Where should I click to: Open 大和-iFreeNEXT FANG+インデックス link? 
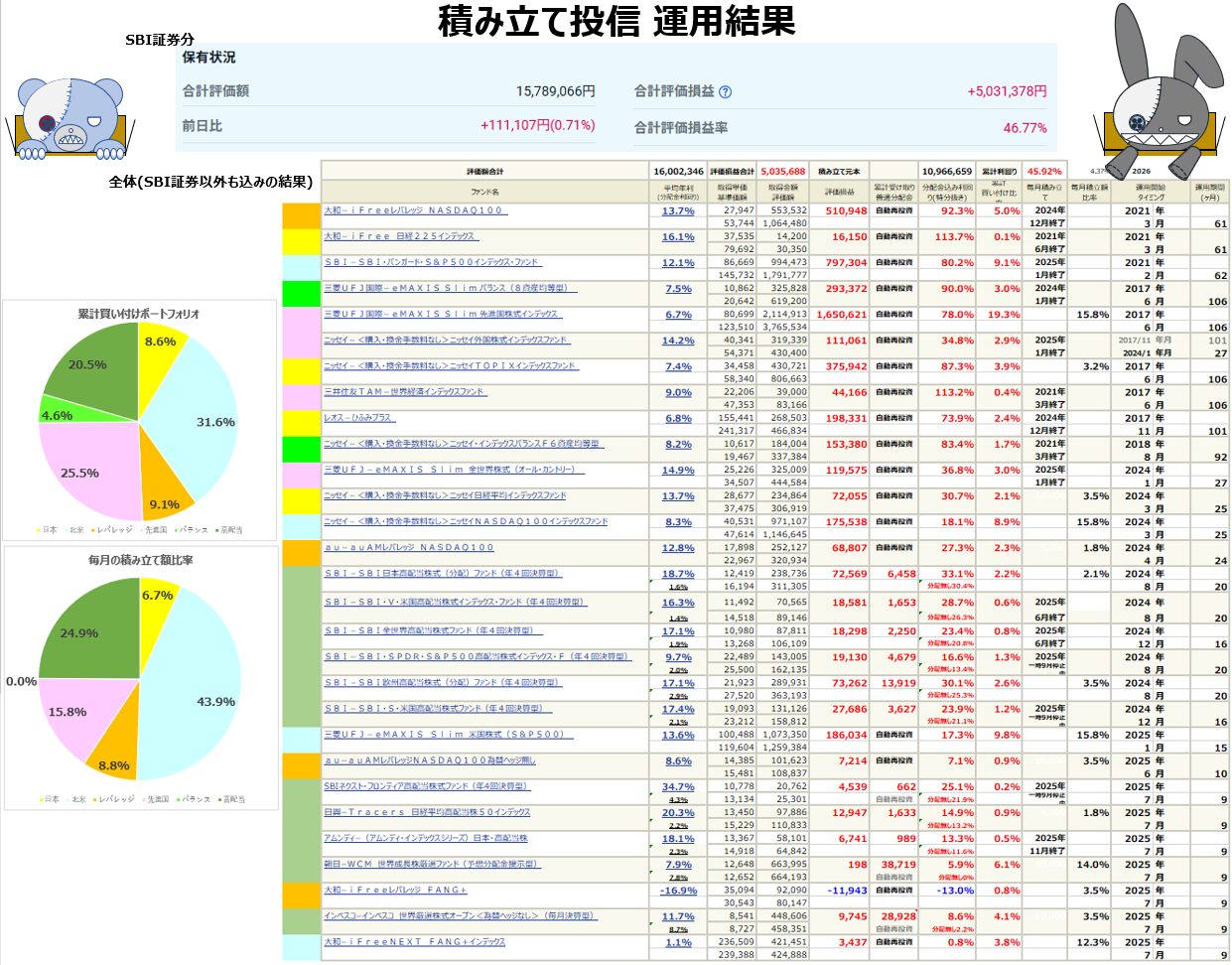pos(414,941)
